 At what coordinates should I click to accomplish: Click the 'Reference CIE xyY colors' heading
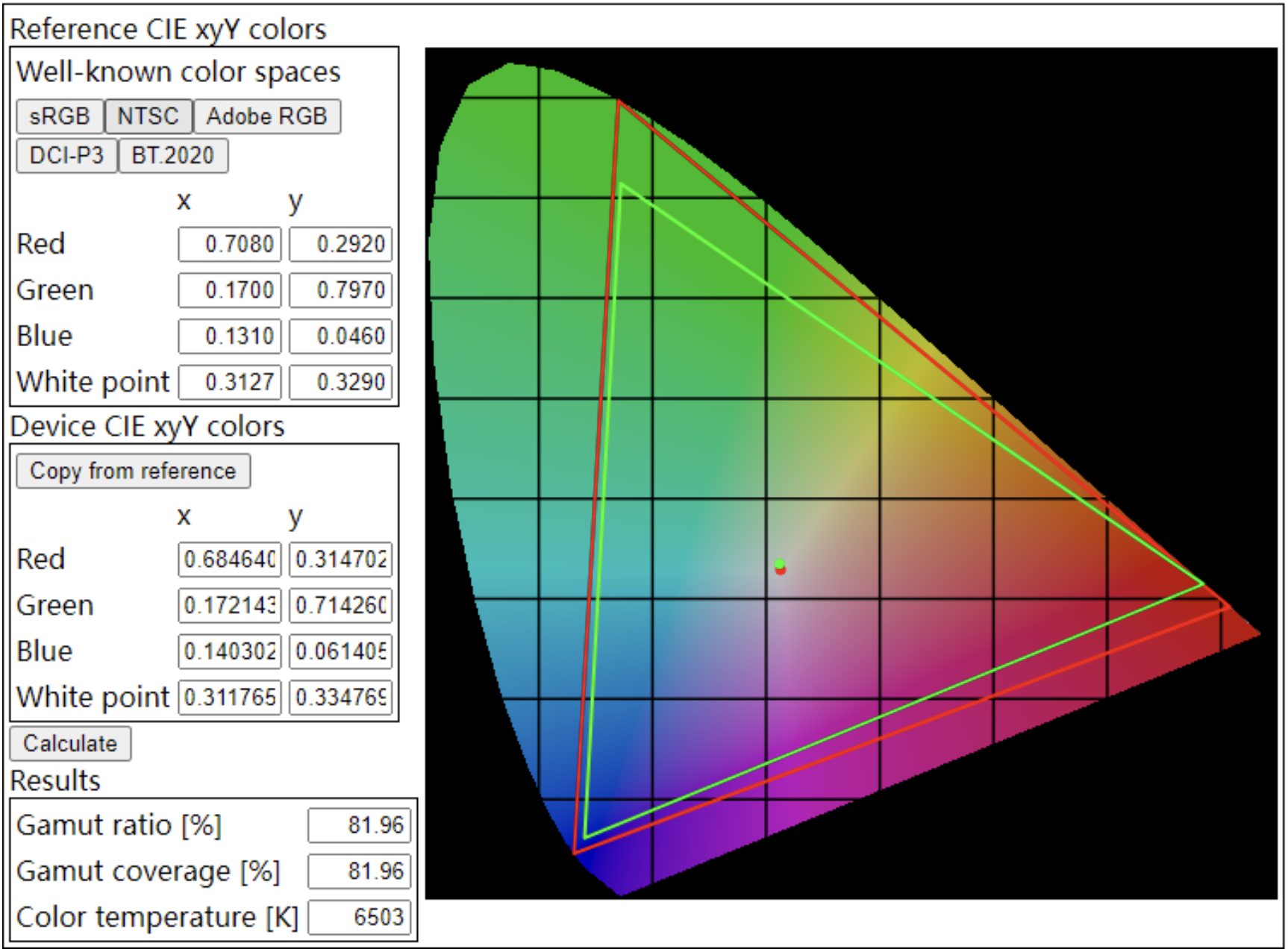(x=168, y=30)
